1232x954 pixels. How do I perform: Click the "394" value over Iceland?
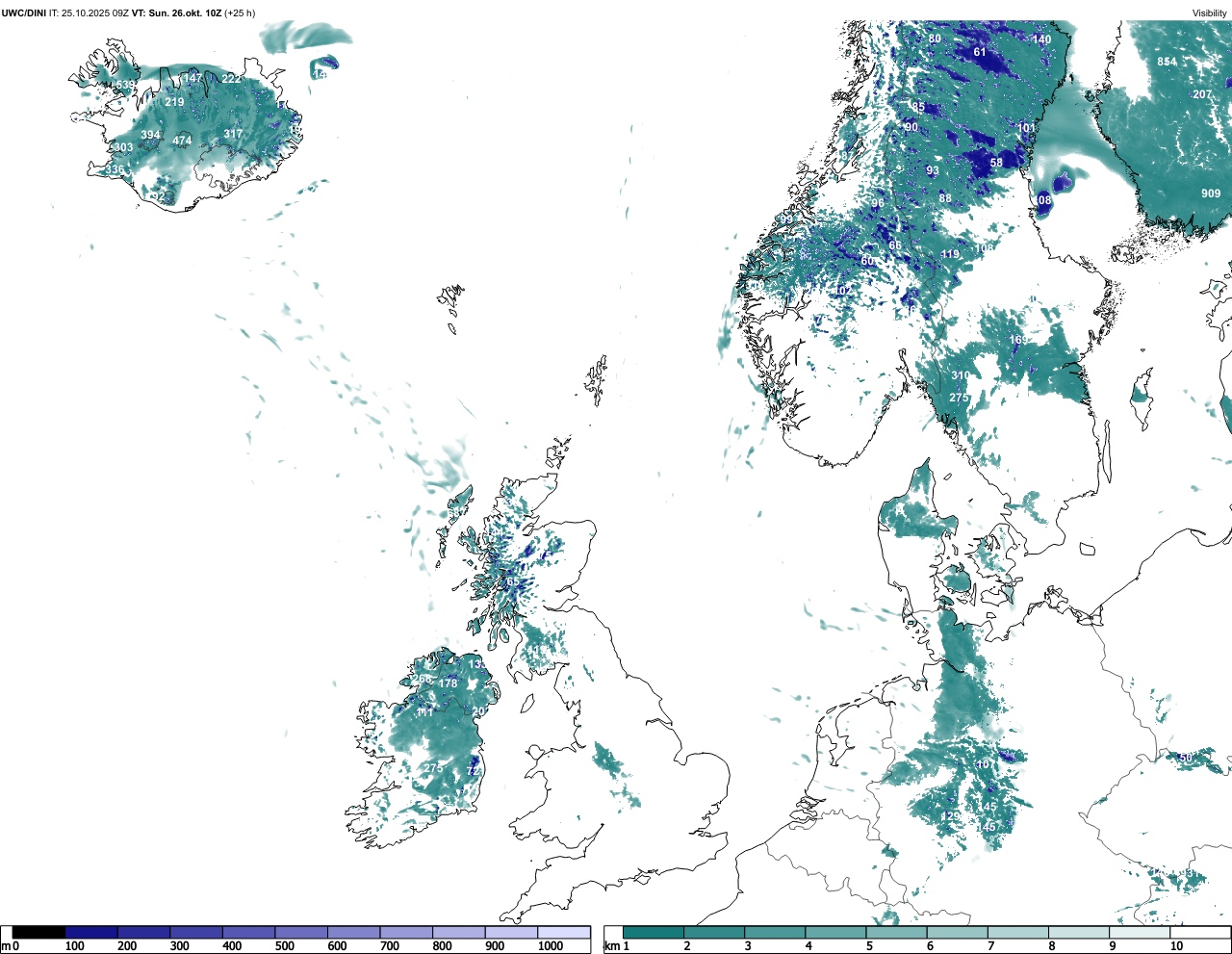tap(151, 135)
